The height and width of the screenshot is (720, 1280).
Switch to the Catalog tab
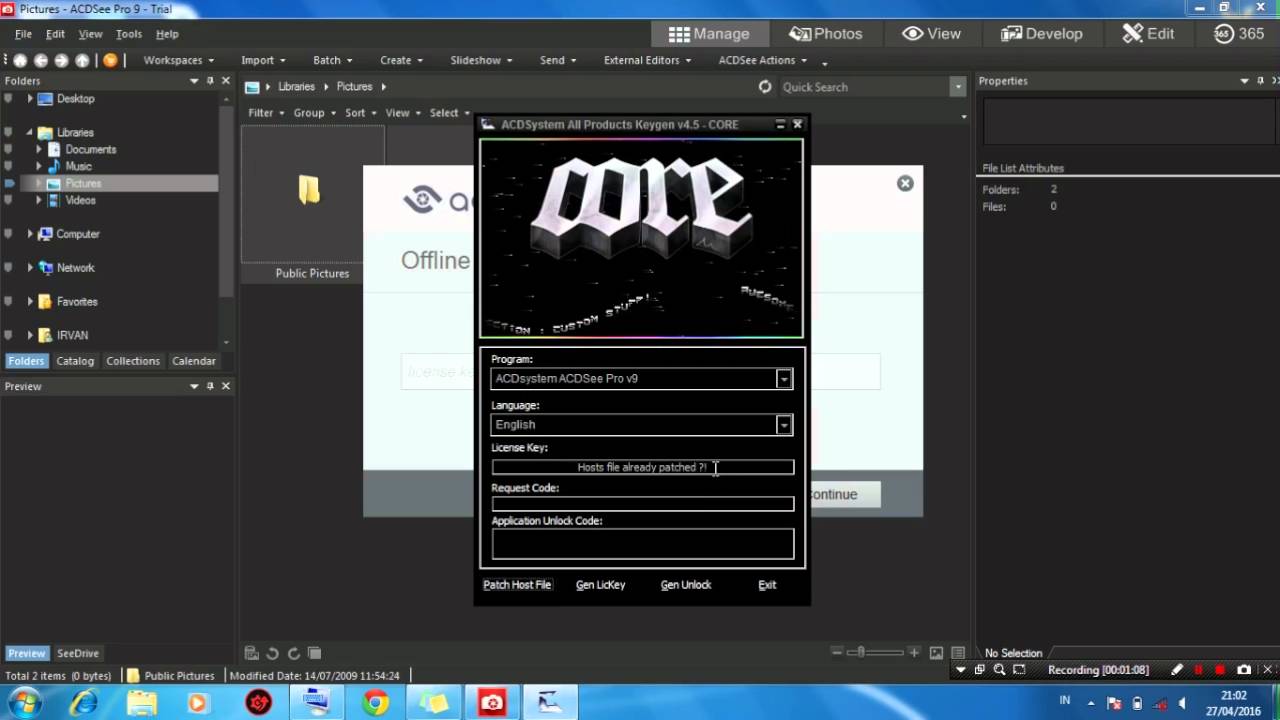(x=75, y=361)
